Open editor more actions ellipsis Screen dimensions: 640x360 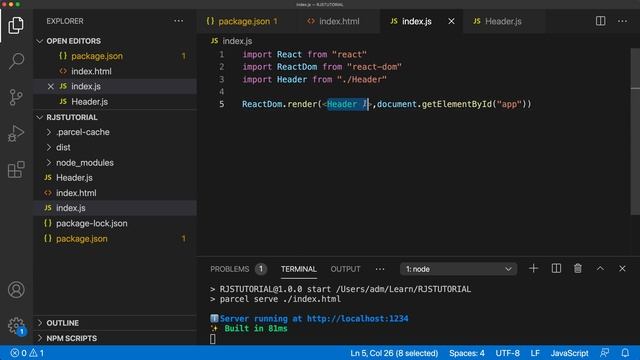point(622,21)
